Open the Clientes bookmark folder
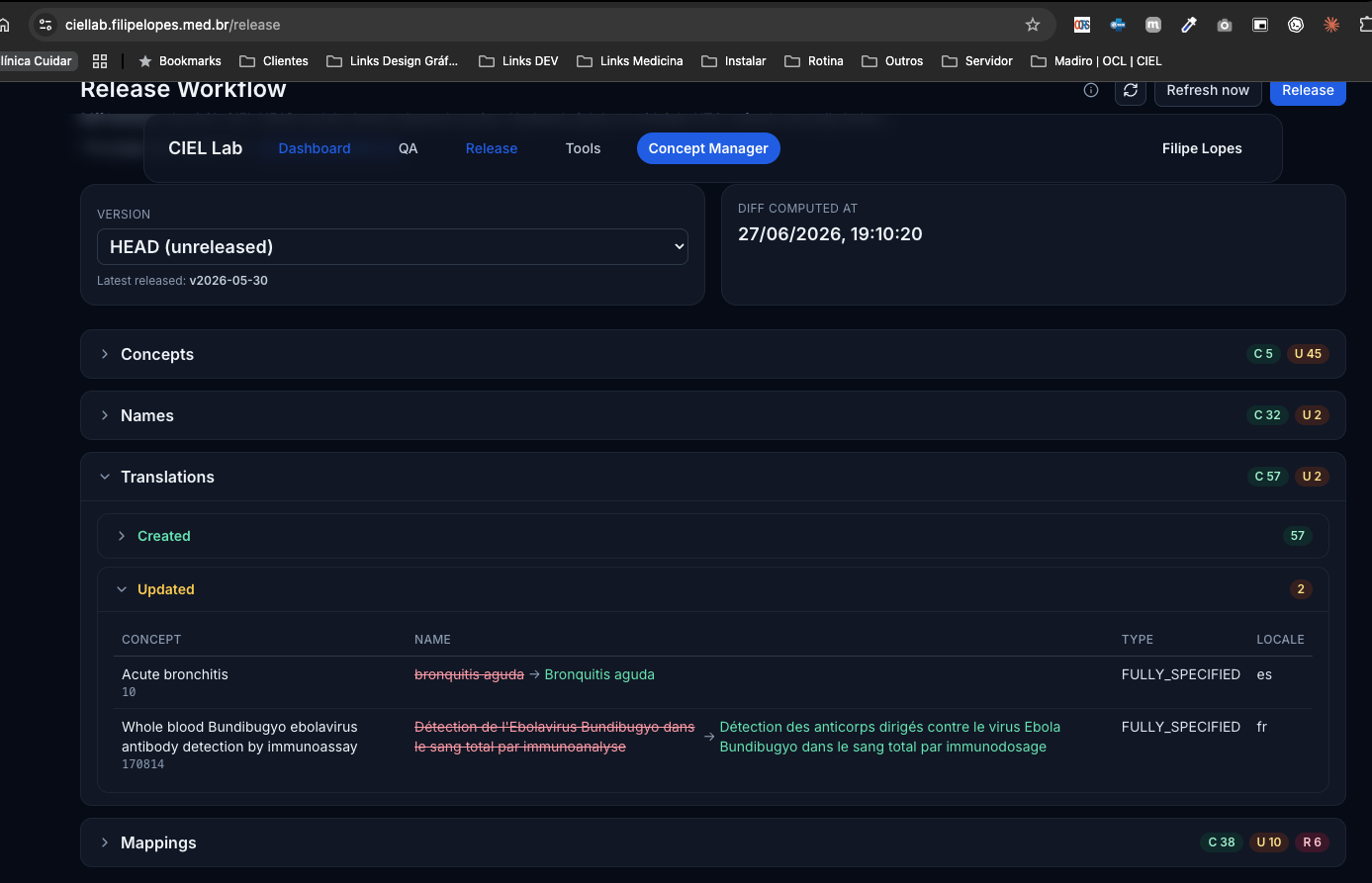The width and height of the screenshot is (1372, 883). coord(274,61)
